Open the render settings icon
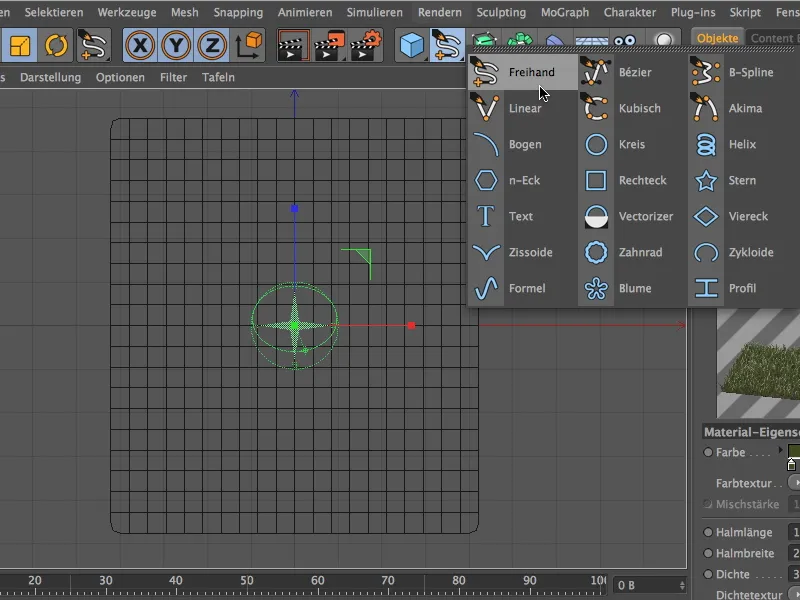 (364, 45)
